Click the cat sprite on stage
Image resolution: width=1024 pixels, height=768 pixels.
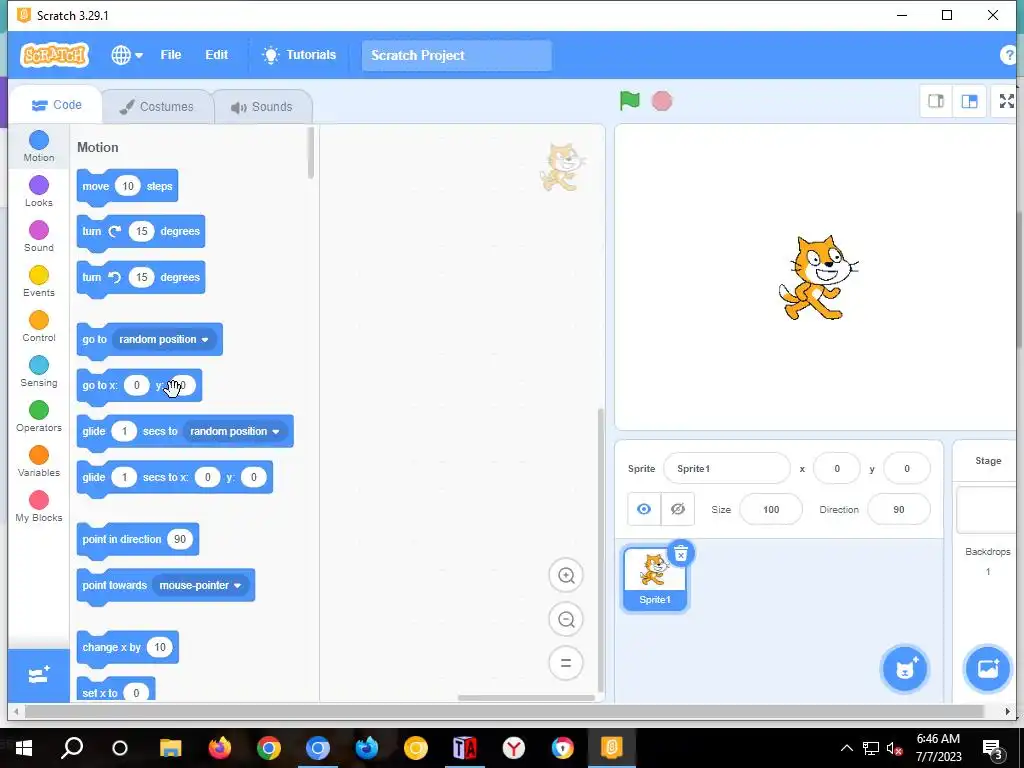(818, 278)
